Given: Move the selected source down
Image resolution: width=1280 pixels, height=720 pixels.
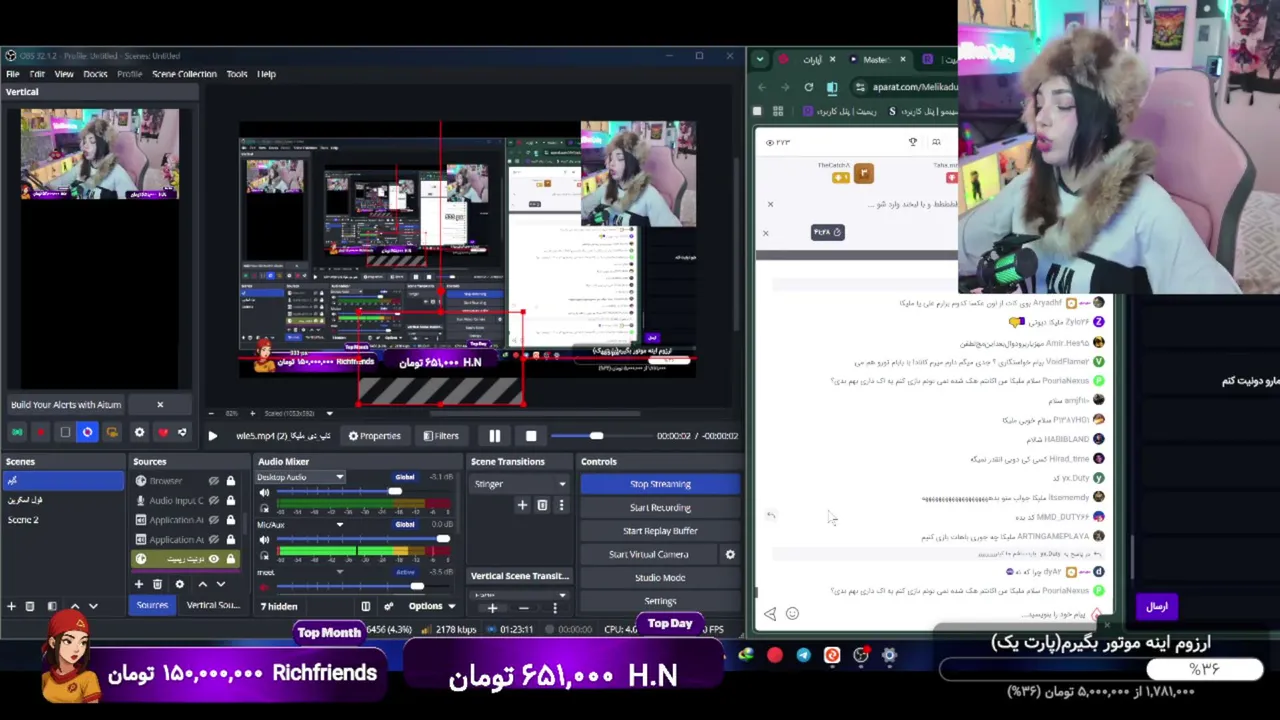Looking at the screenshot, I should 221,584.
